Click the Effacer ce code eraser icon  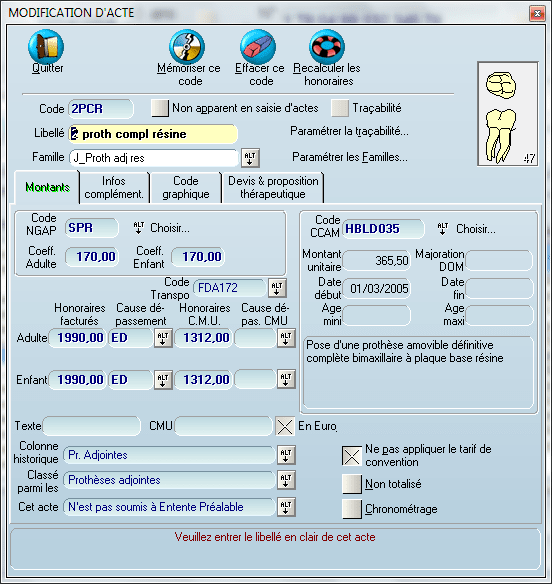click(258, 47)
